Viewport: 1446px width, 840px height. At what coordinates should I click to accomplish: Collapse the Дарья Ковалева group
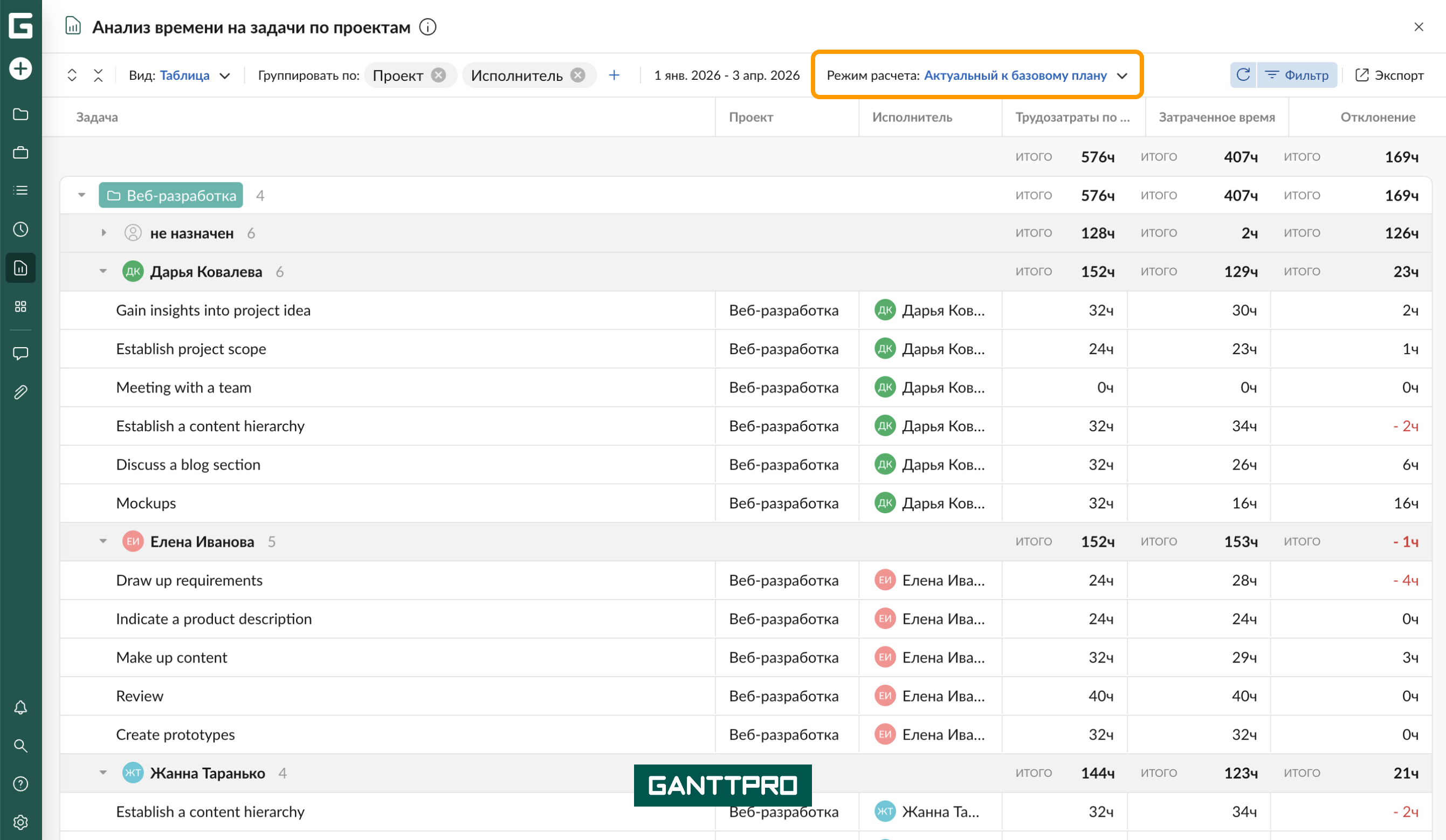click(104, 271)
